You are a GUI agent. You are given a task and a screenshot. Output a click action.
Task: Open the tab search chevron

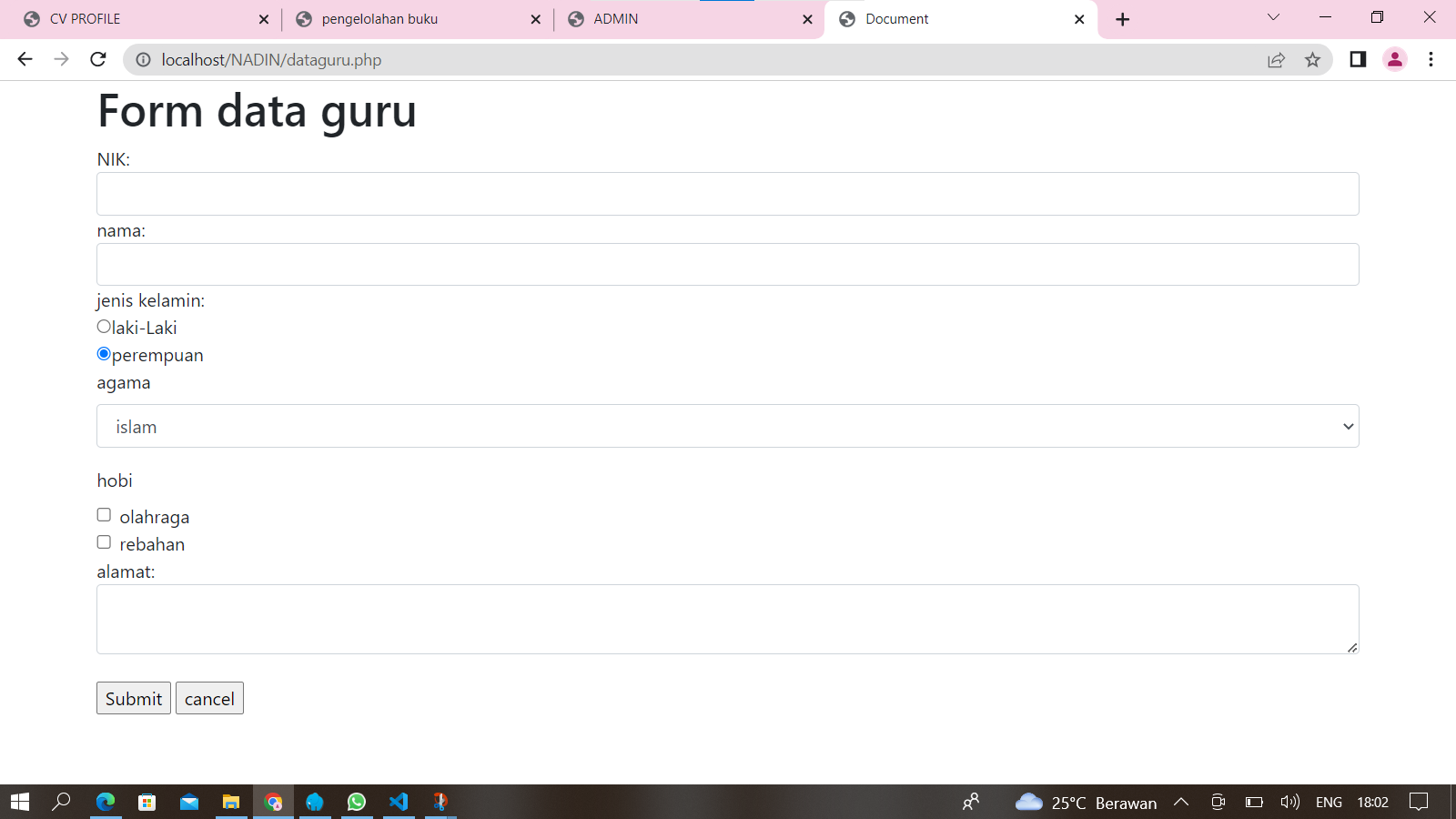pos(1273,17)
